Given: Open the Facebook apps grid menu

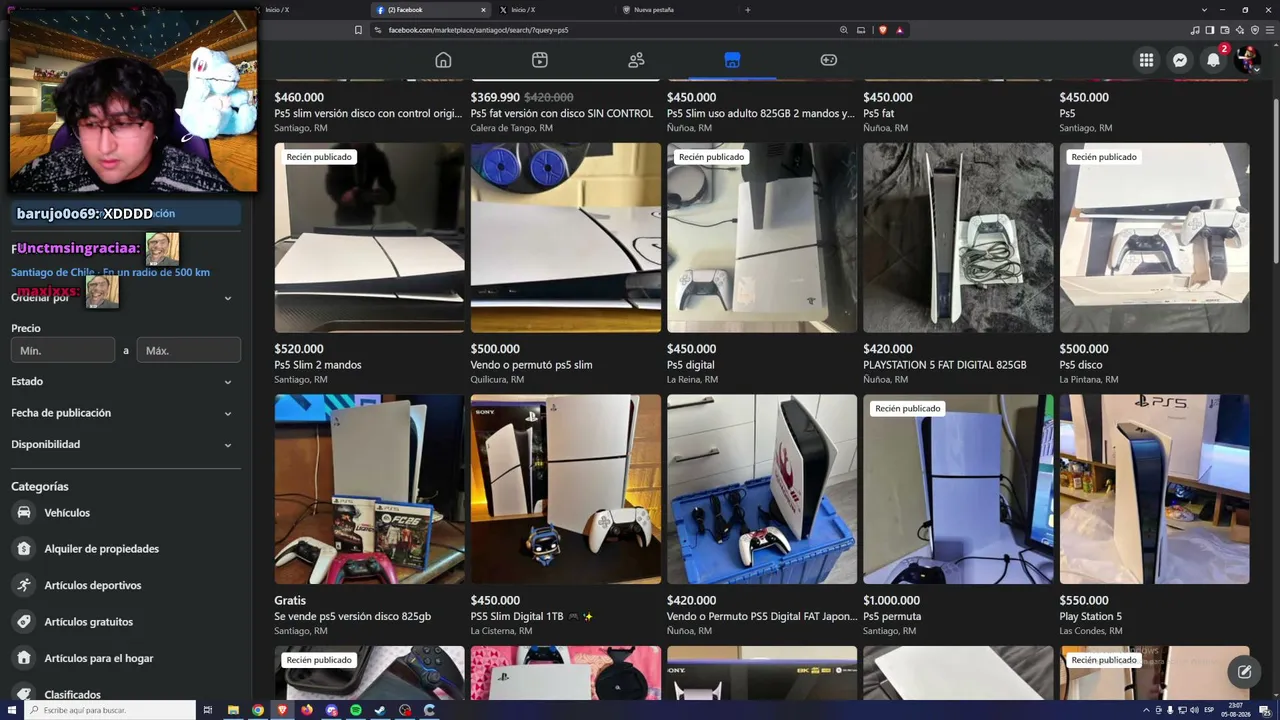Looking at the screenshot, I should (x=1147, y=60).
